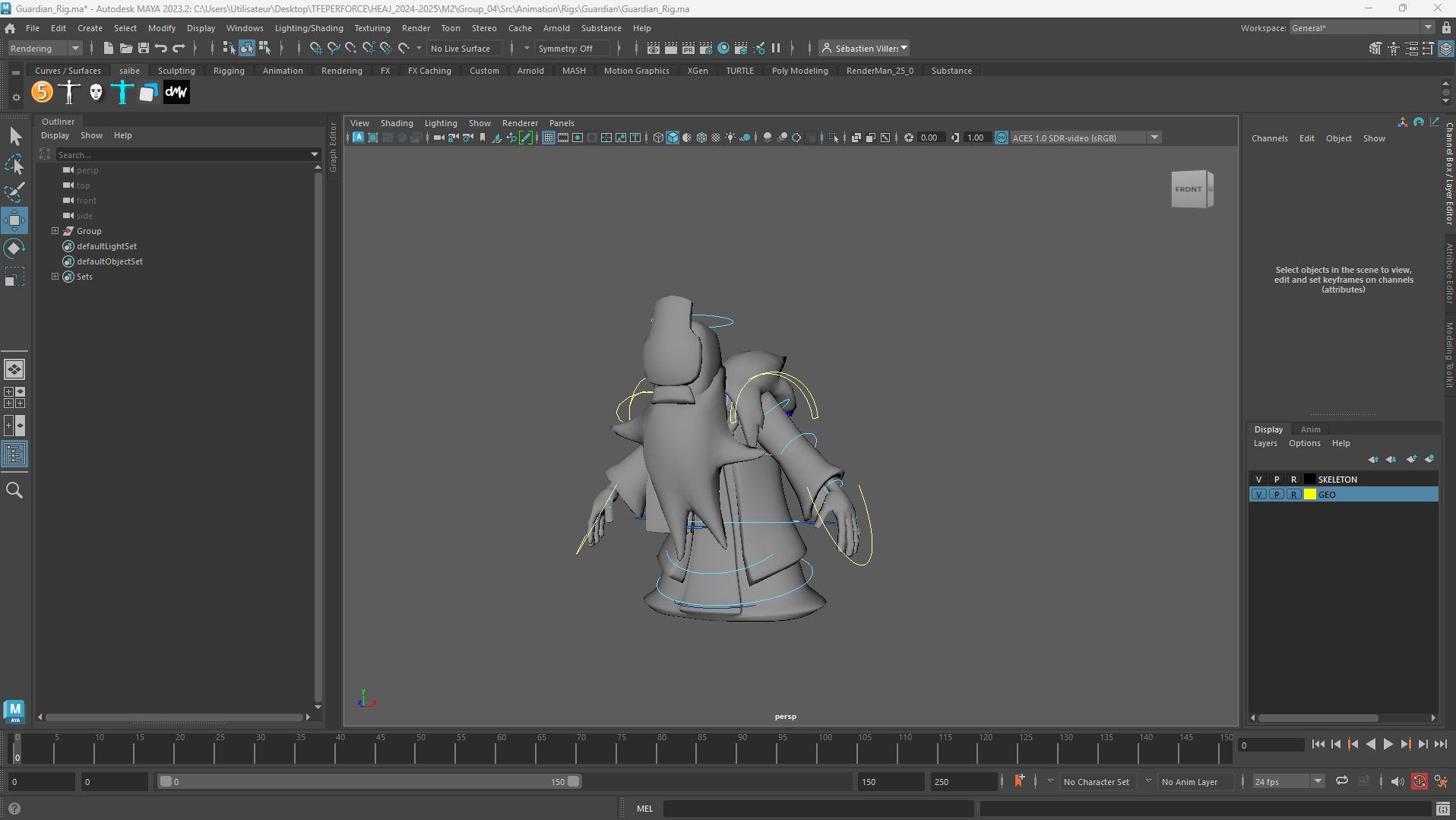1456x820 pixels.
Task: Click the skull shelf icon
Action: (96, 92)
